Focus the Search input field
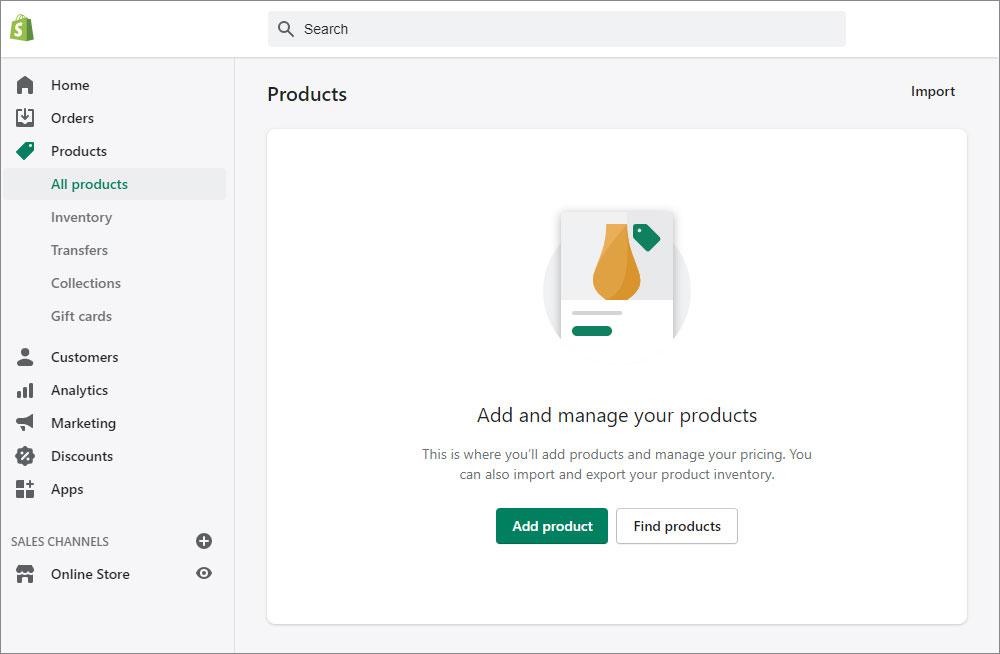The width and height of the screenshot is (1000, 654). pos(557,29)
